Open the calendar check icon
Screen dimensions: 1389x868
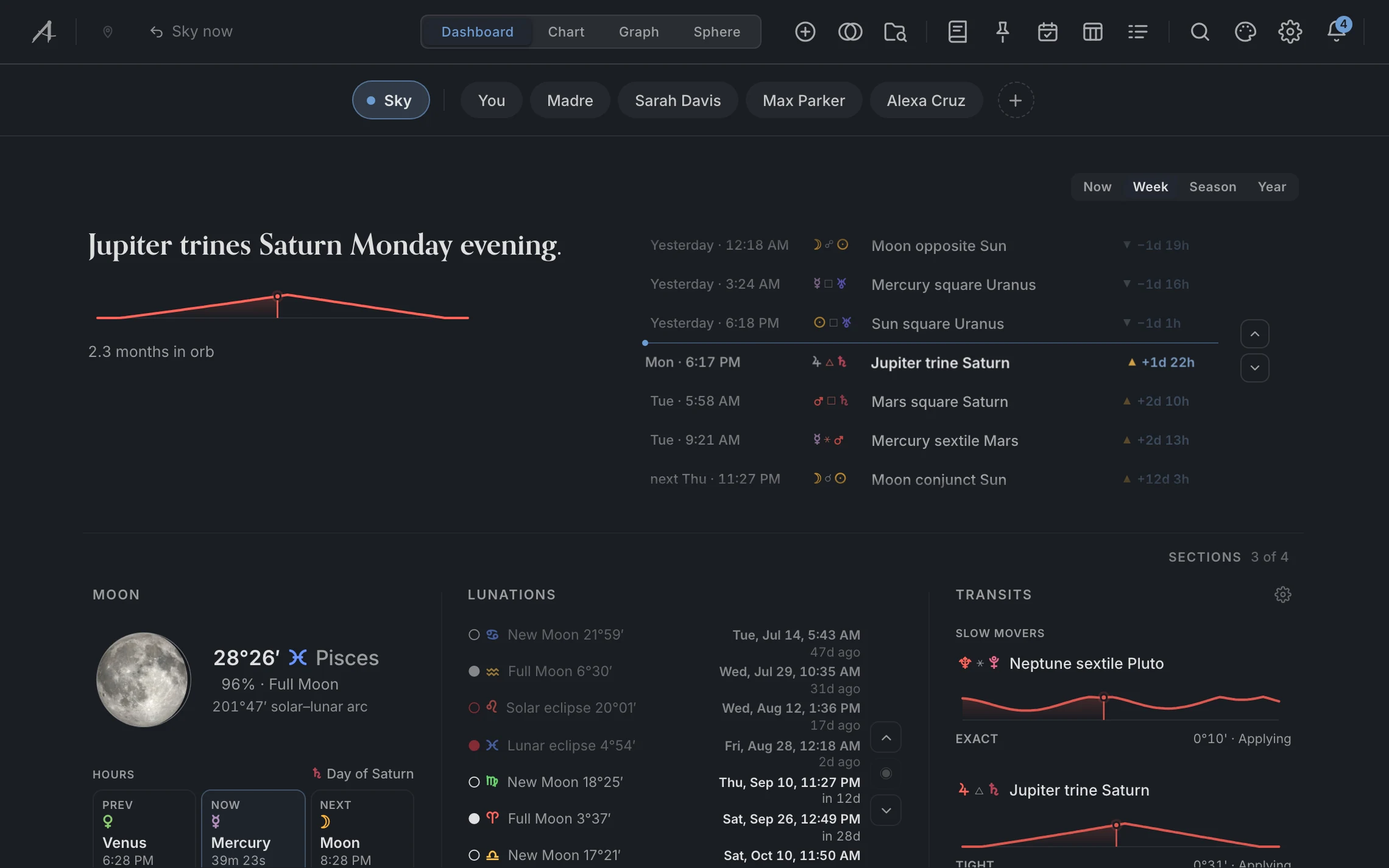[x=1047, y=32]
